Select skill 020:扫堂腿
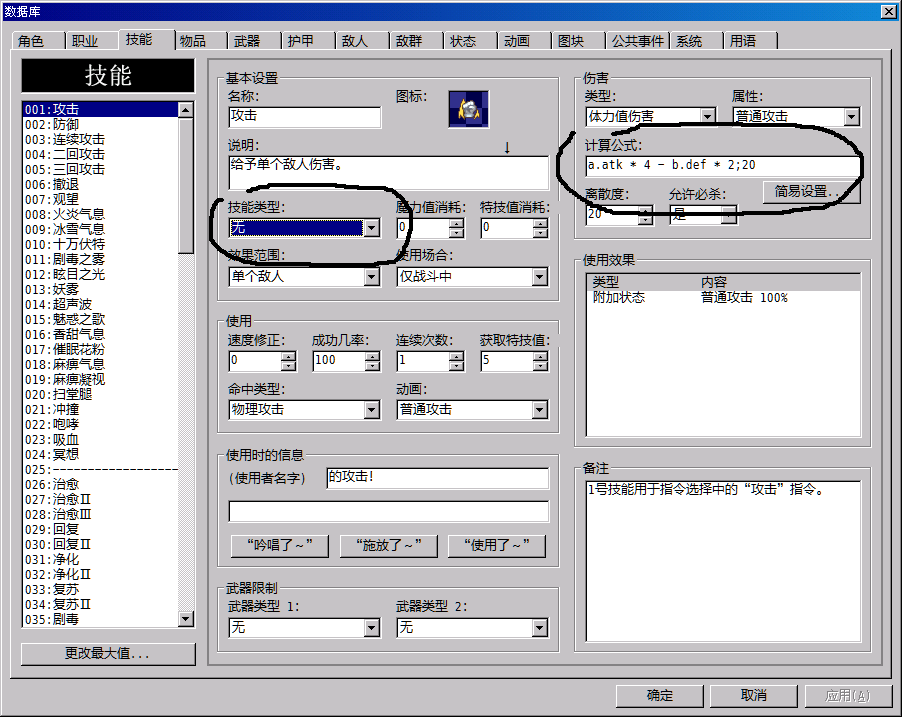 point(101,394)
